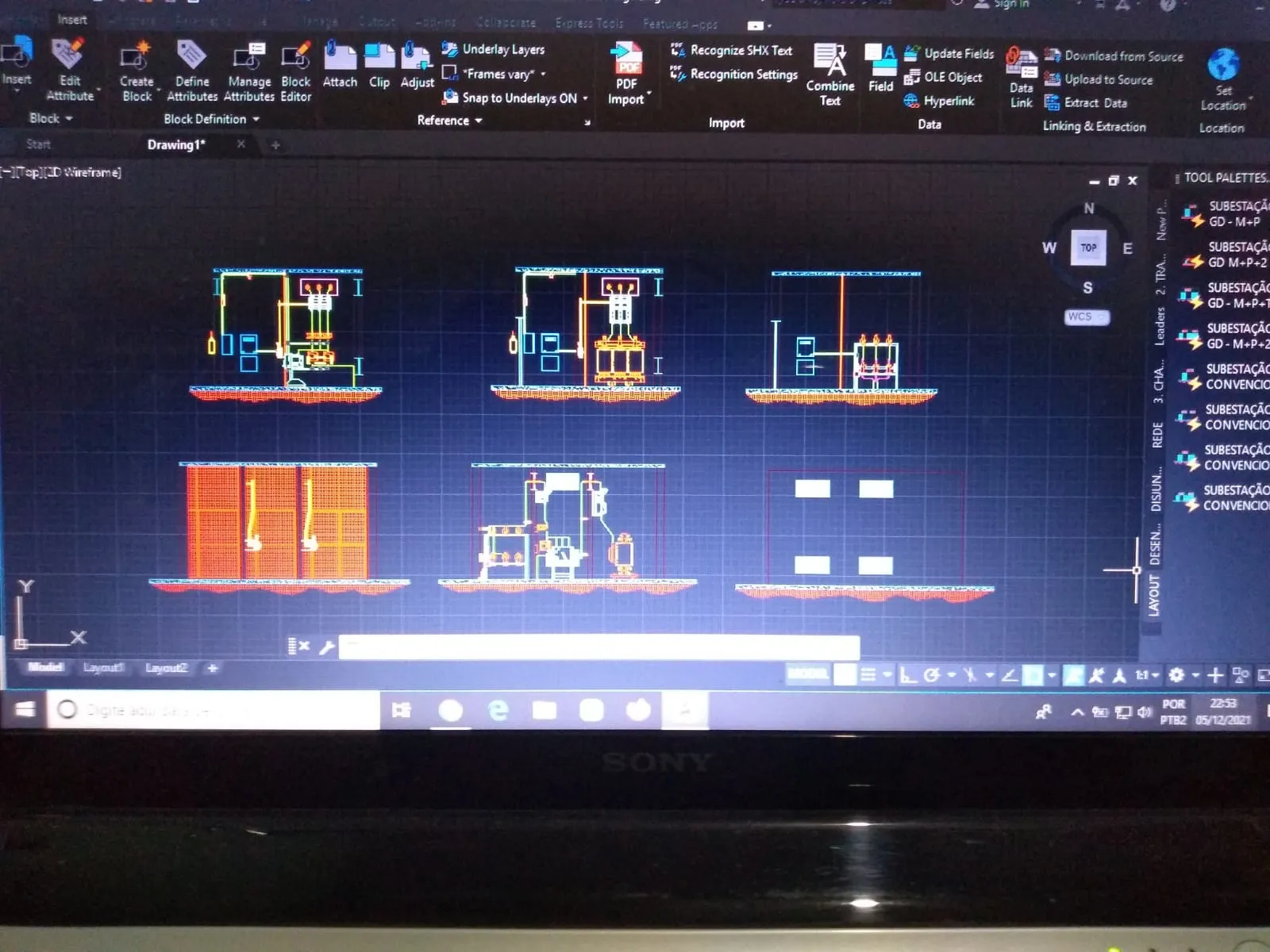Click the Set Location globe icon

(x=1223, y=65)
